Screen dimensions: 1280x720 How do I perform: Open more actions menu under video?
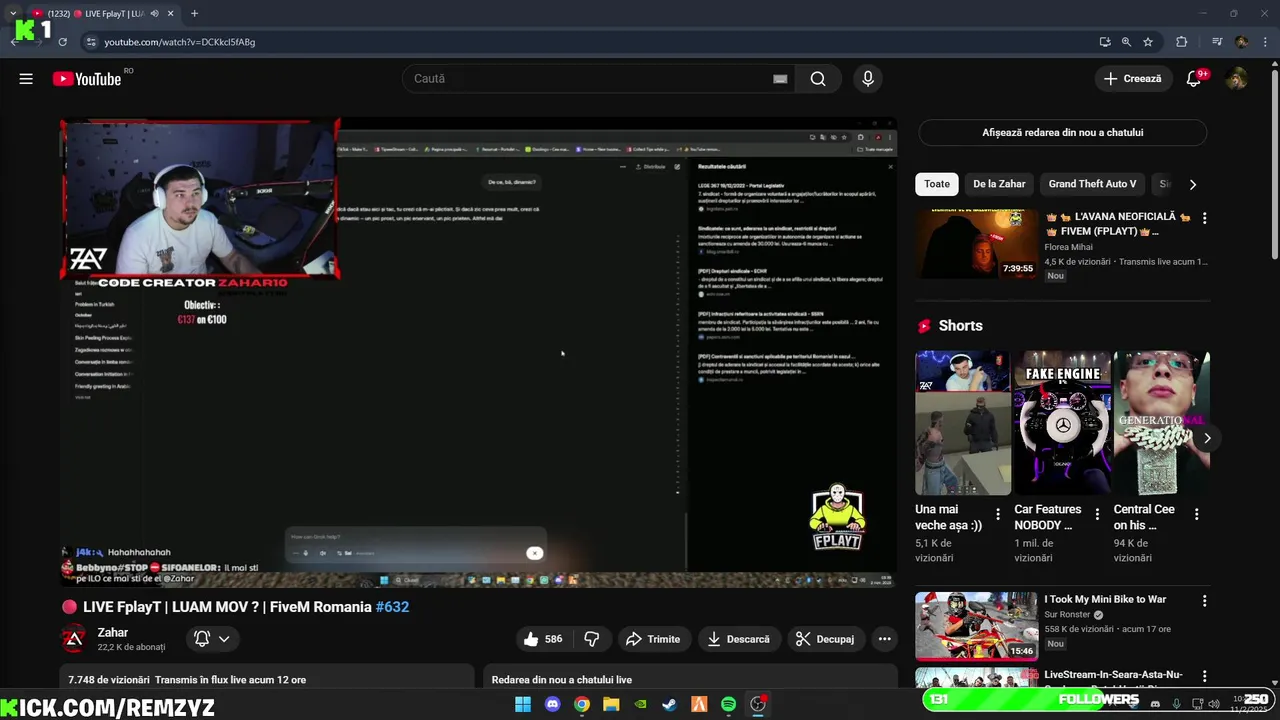point(884,639)
